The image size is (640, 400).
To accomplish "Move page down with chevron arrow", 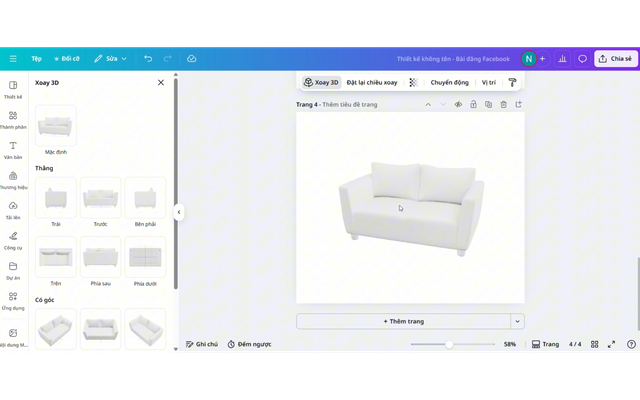I will coord(443,104).
